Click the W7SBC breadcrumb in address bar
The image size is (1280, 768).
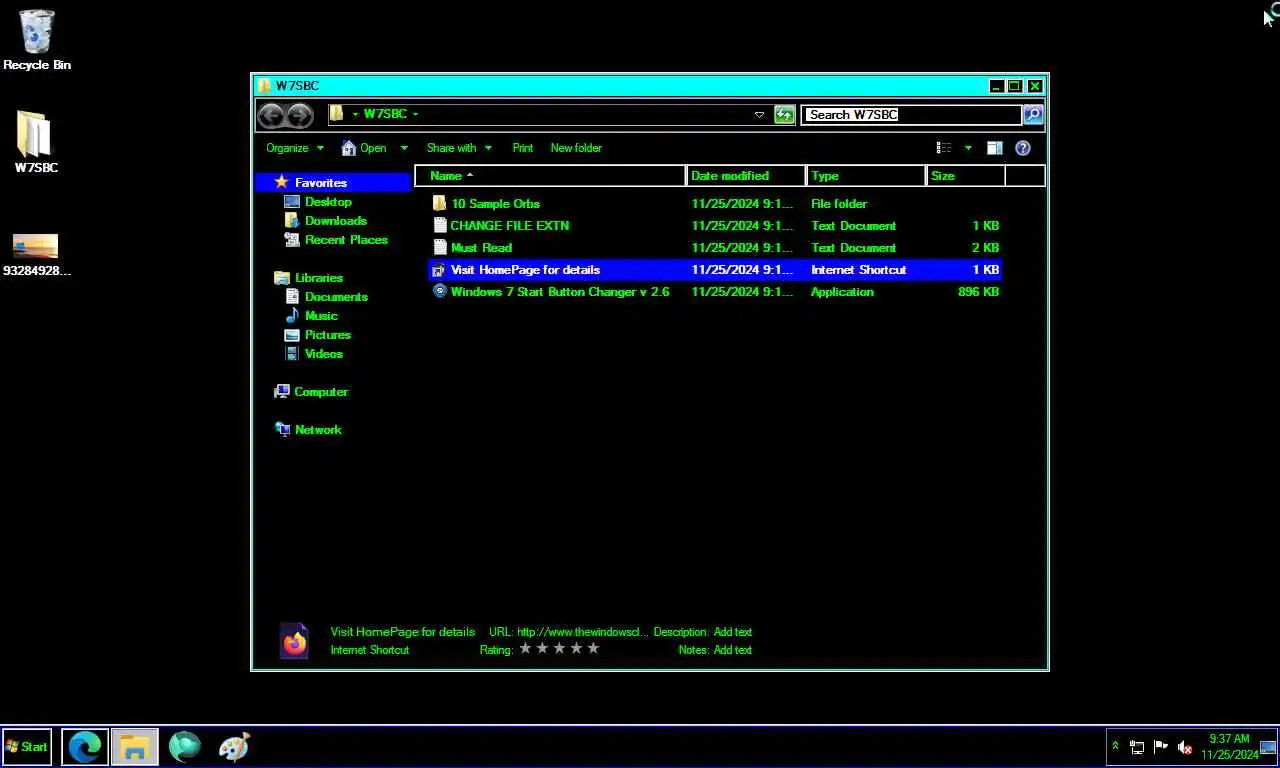click(x=384, y=114)
